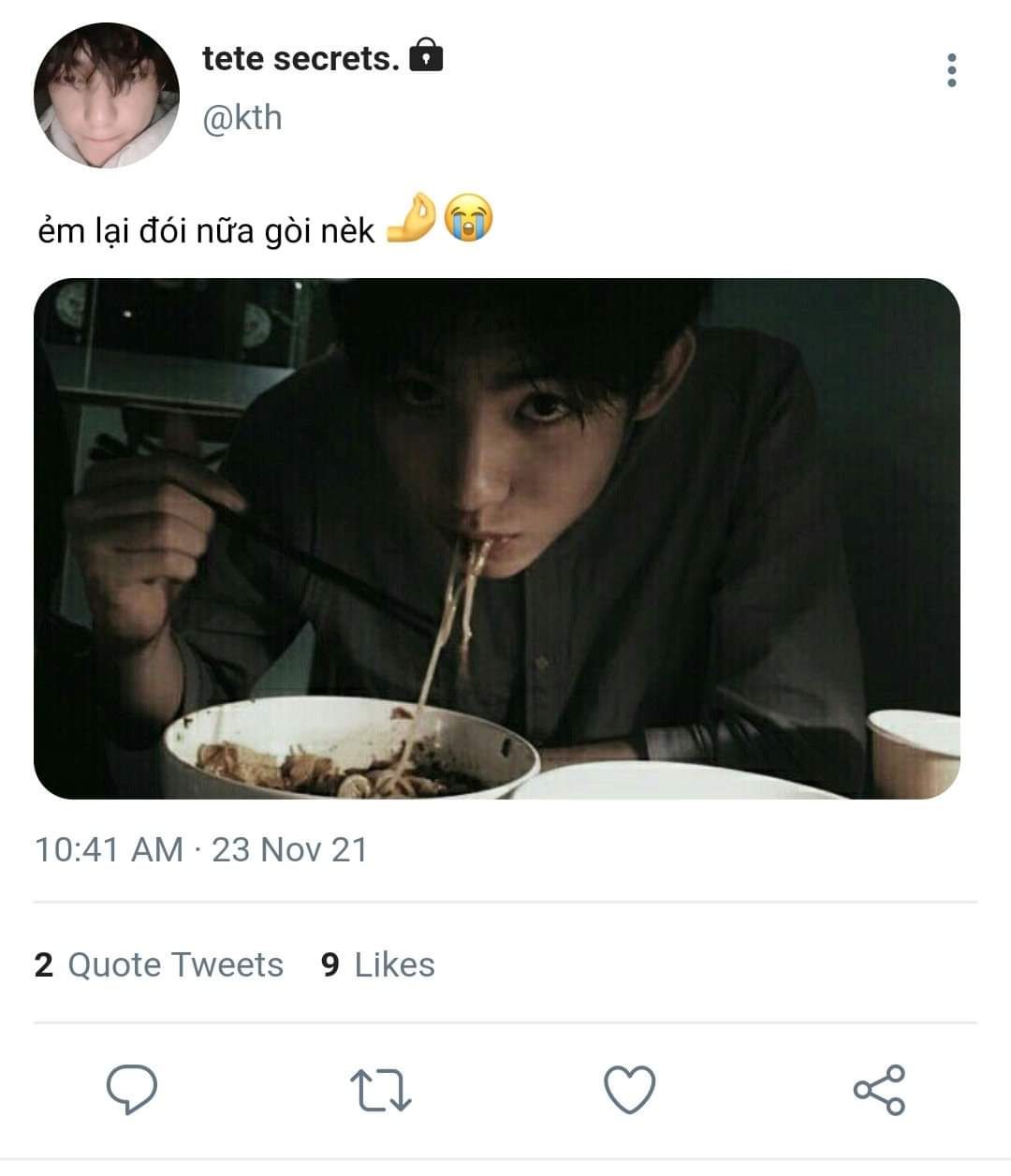Click the display name tete secrets.
This screenshot has width=1011, height=1176.
[x=300, y=58]
